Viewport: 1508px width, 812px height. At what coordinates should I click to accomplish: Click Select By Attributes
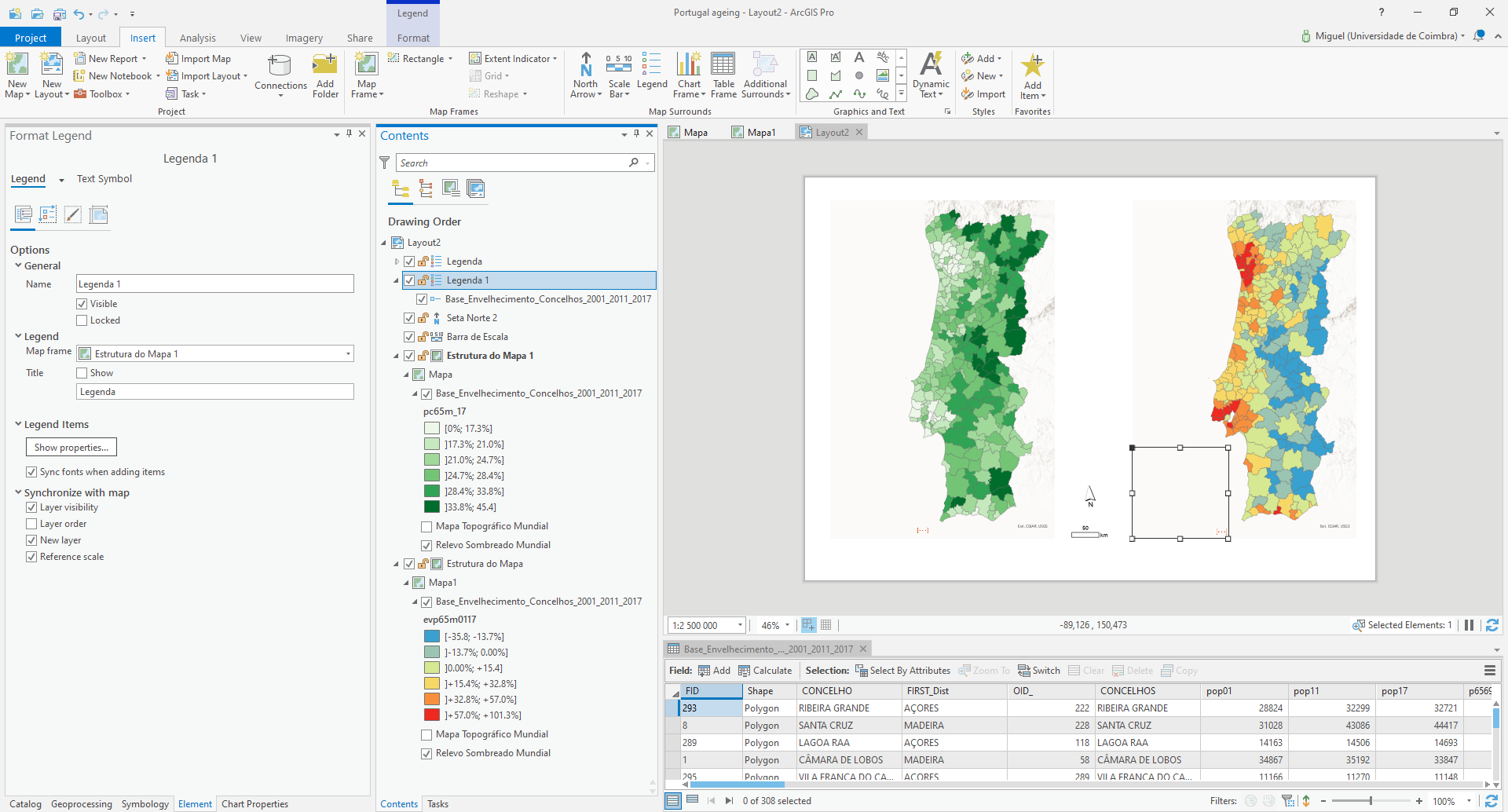[x=902, y=671]
